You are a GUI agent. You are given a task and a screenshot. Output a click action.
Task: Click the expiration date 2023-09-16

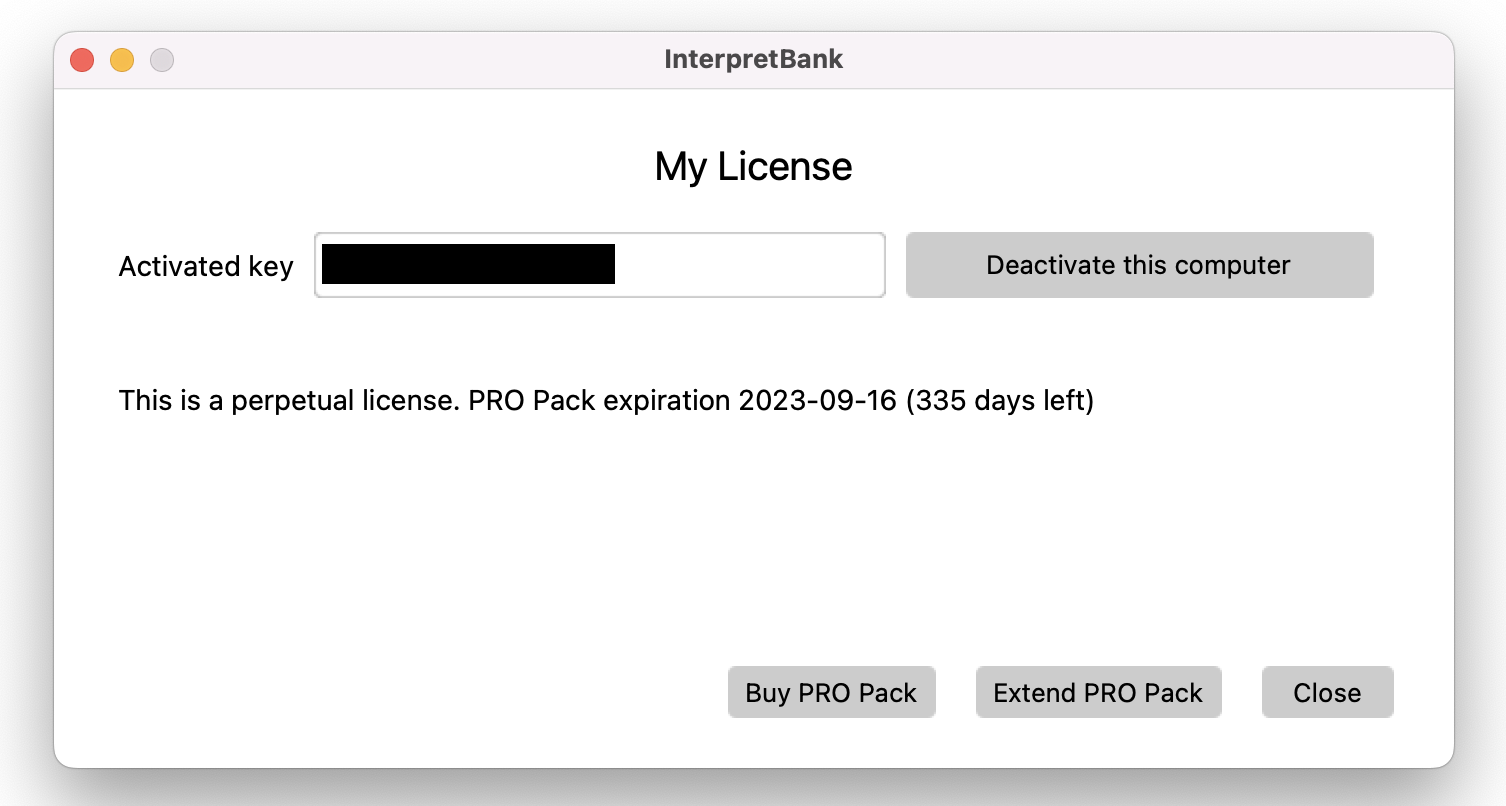(817, 401)
